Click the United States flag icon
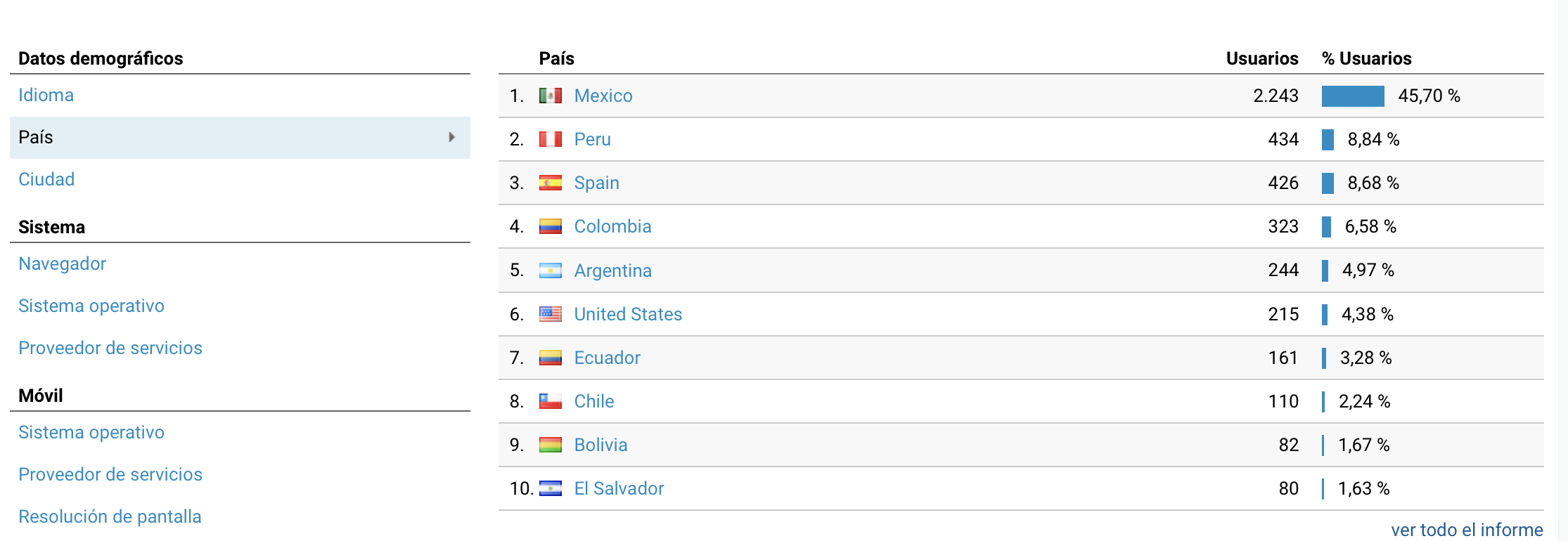1568x541 pixels. tap(550, 314)
